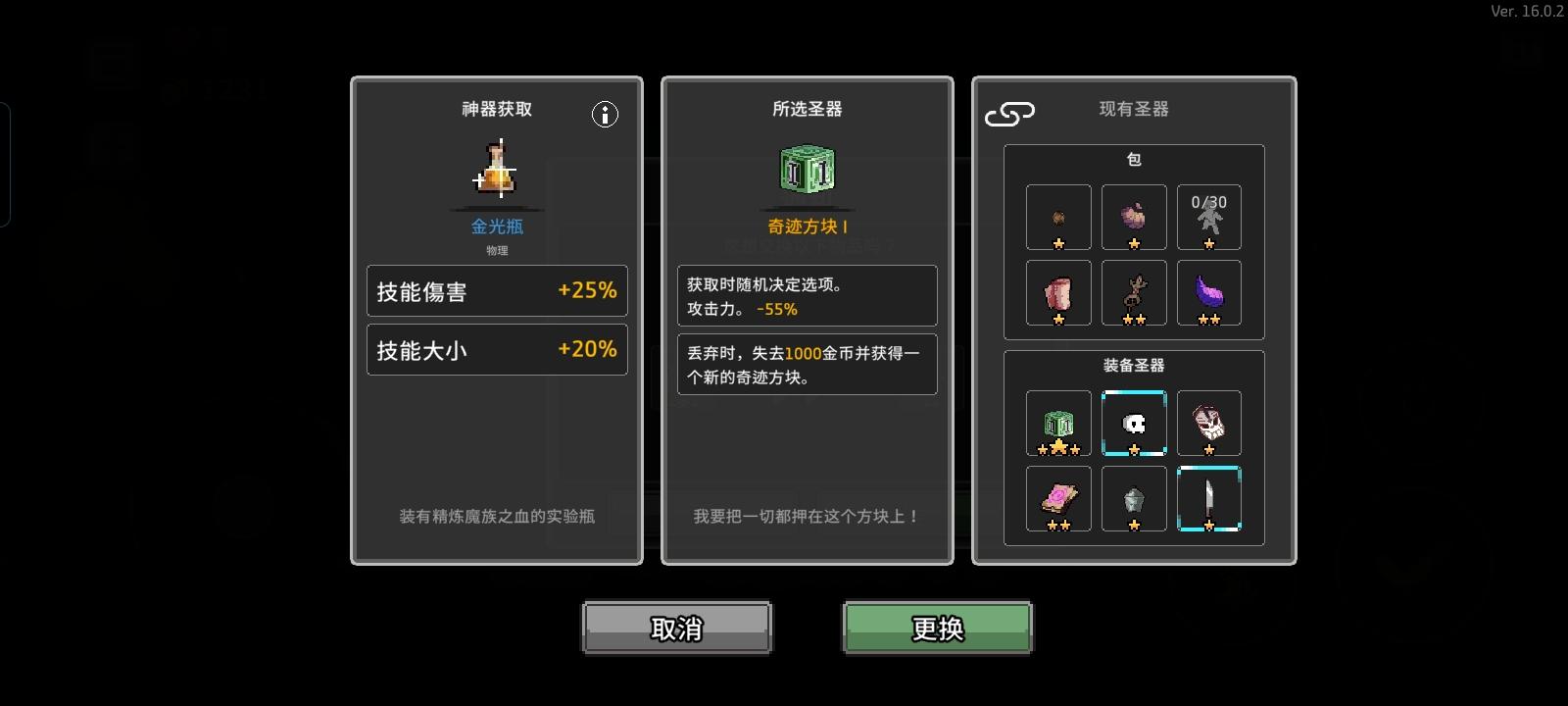Select the green cube in 装备圣器 grid
1568x706 pixels.
[1058, 424]
